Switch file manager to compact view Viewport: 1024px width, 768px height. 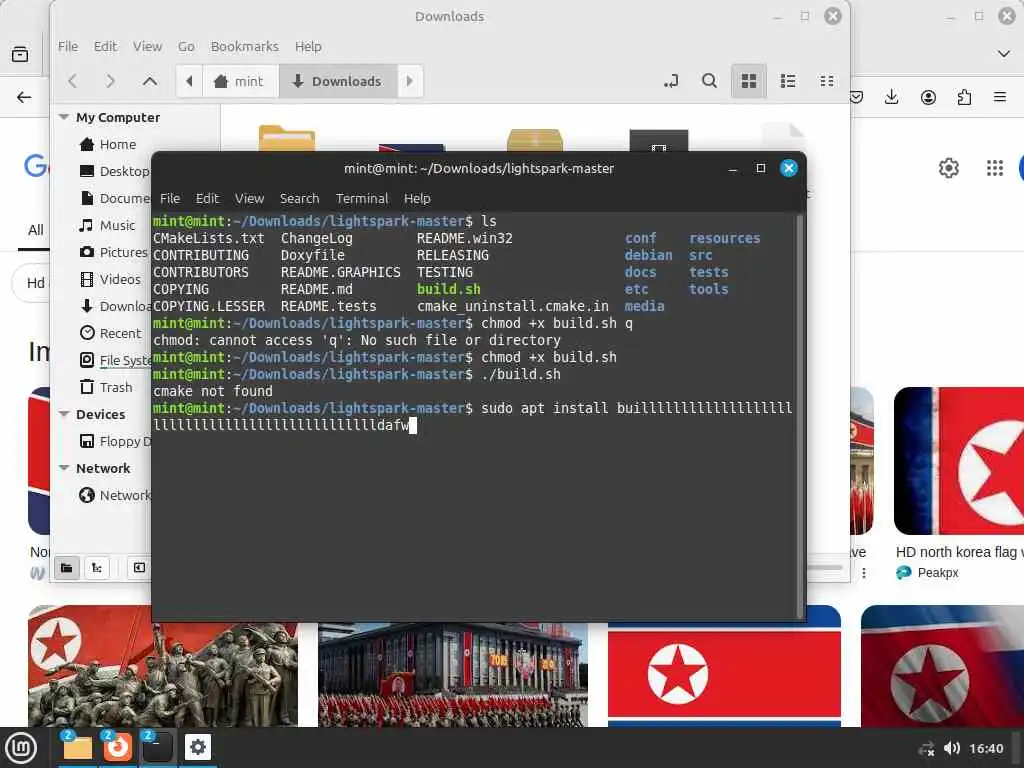pos(827,81)
